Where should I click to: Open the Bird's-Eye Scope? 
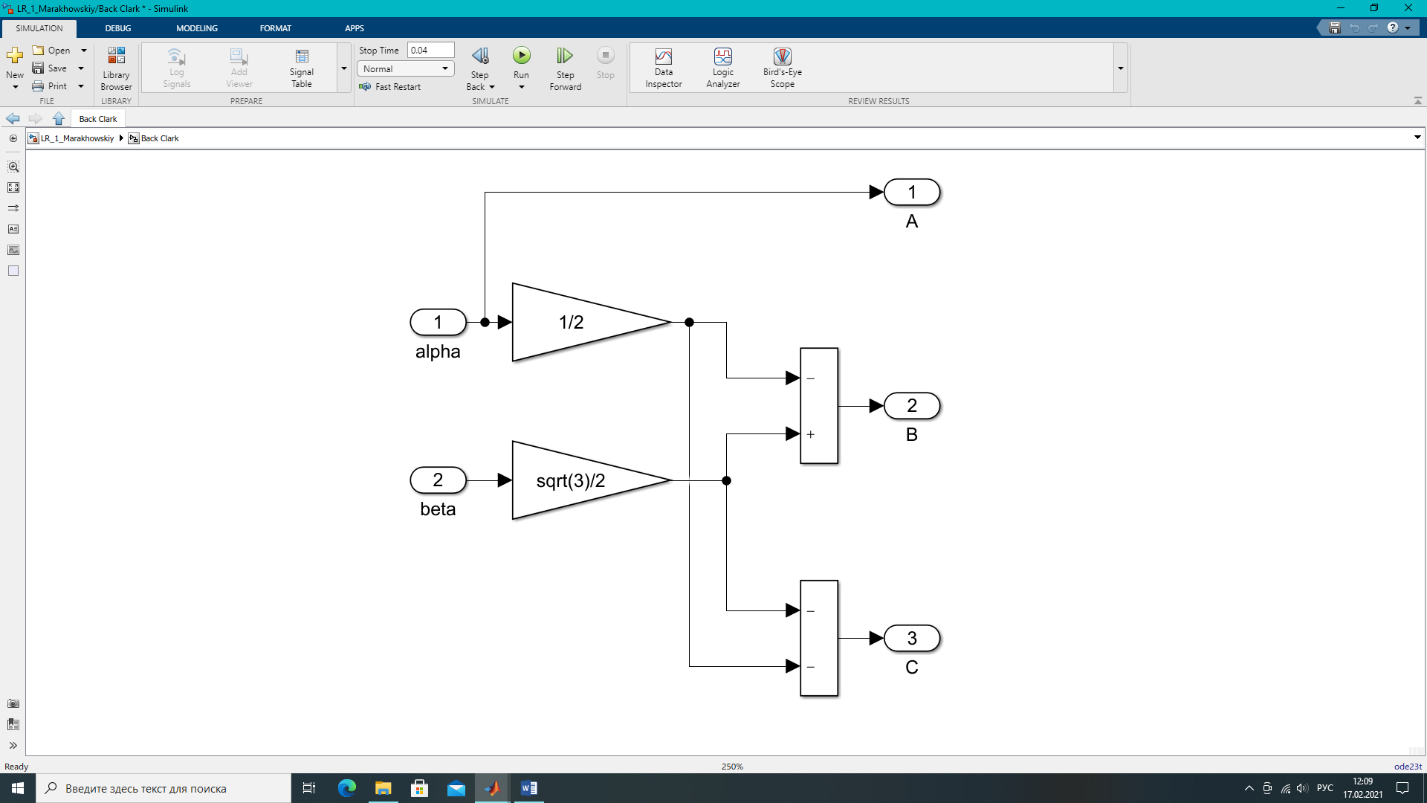[782, 68]
